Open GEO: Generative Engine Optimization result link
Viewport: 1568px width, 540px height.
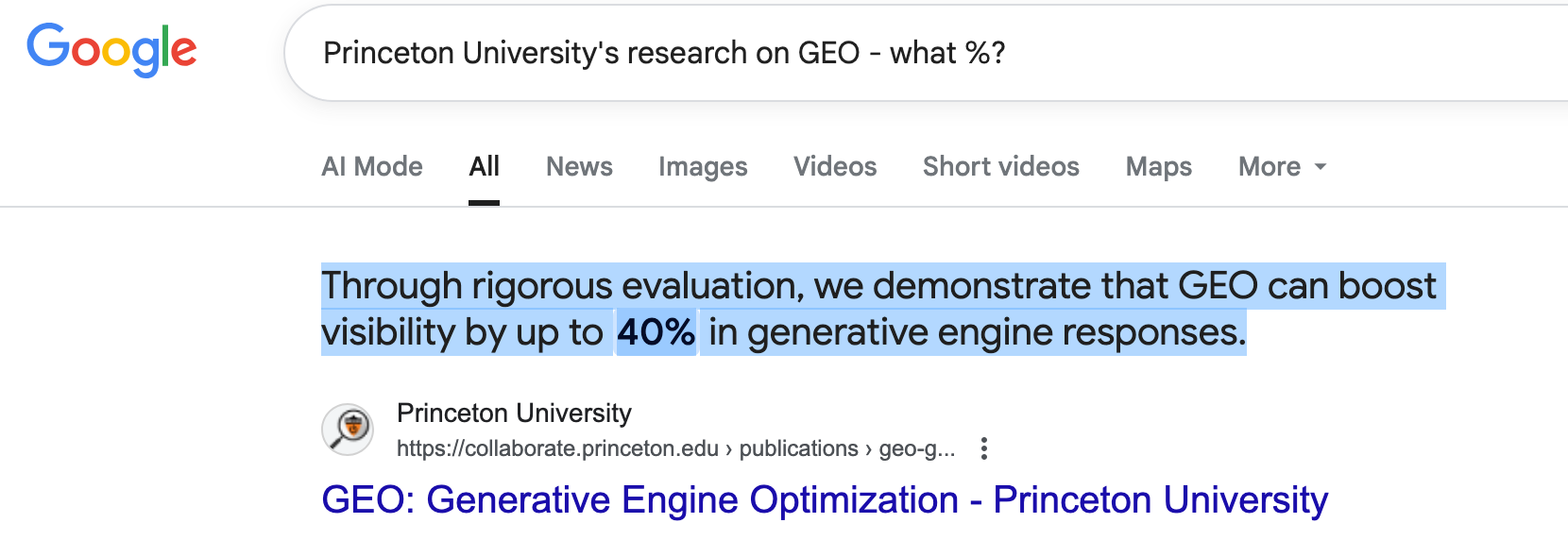(825, 500)
